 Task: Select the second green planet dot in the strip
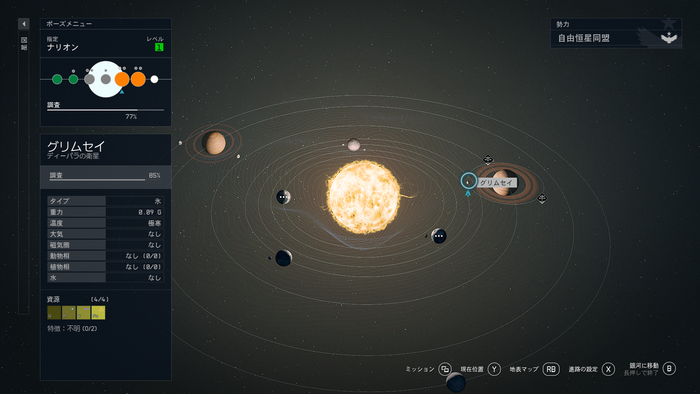(74, 79)
